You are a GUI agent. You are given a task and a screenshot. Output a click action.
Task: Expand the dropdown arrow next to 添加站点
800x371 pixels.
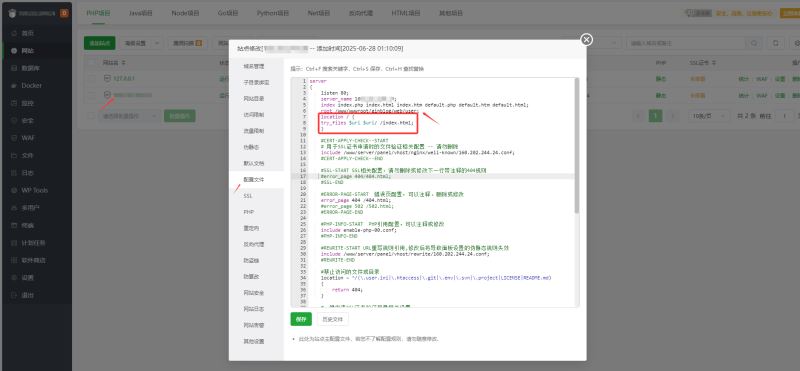(157, 43)
